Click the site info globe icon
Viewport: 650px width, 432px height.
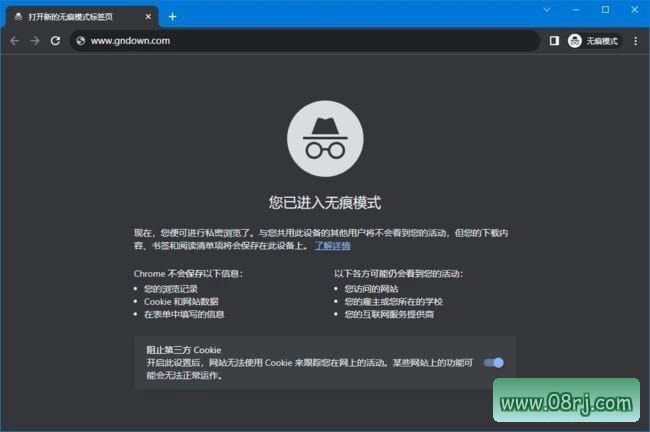pos(81,41)
